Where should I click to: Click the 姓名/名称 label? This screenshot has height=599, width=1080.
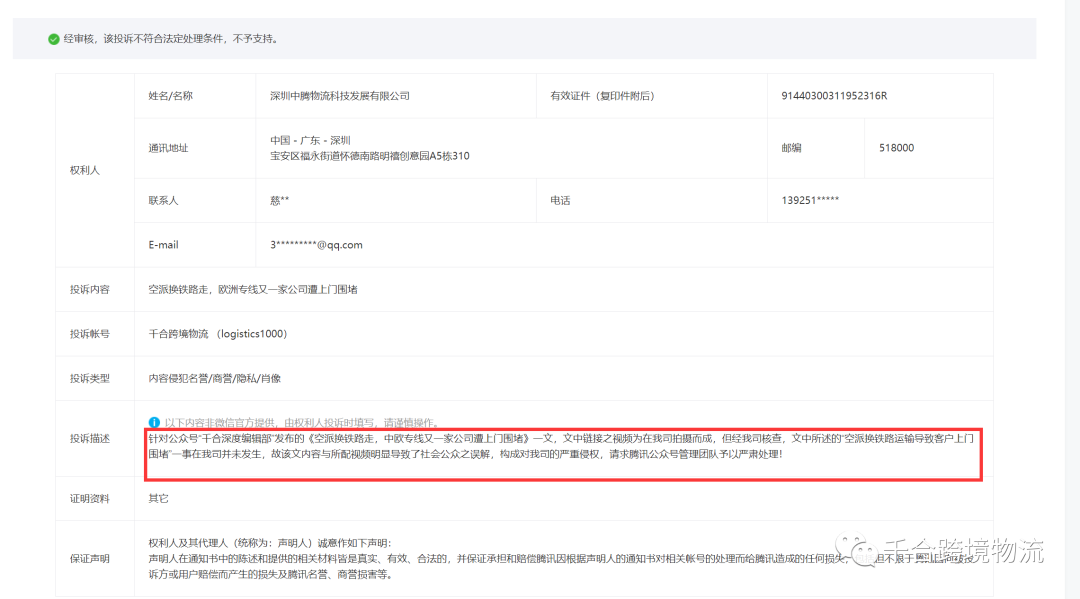(170, 96)
